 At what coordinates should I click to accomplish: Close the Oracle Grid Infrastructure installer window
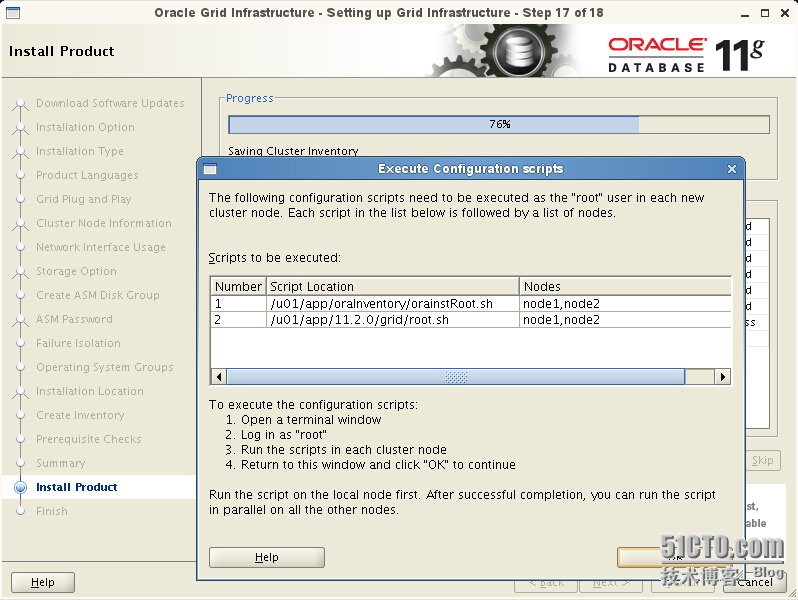[x=785, y=13]
